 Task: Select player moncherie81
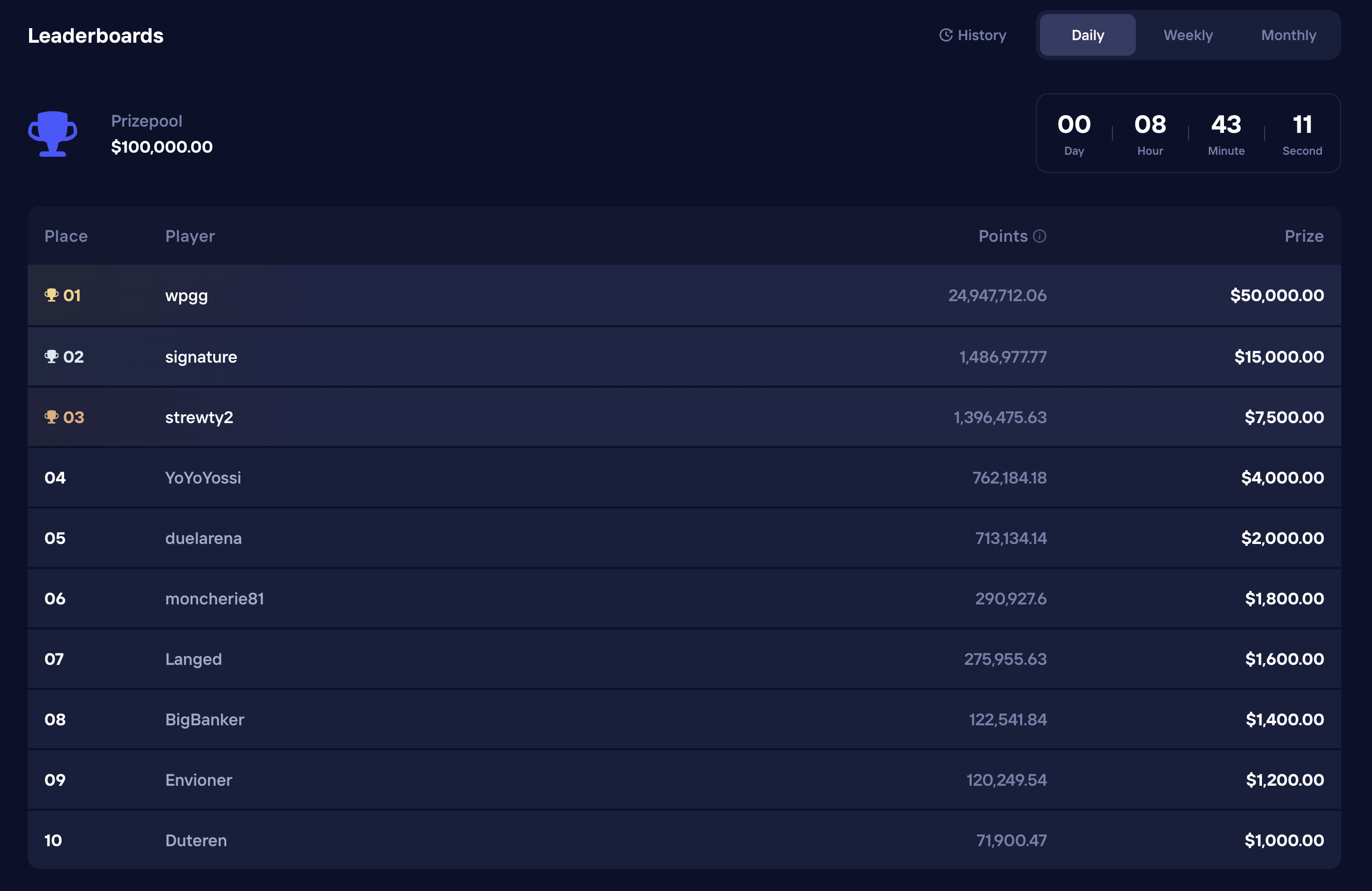click(214, 599)
